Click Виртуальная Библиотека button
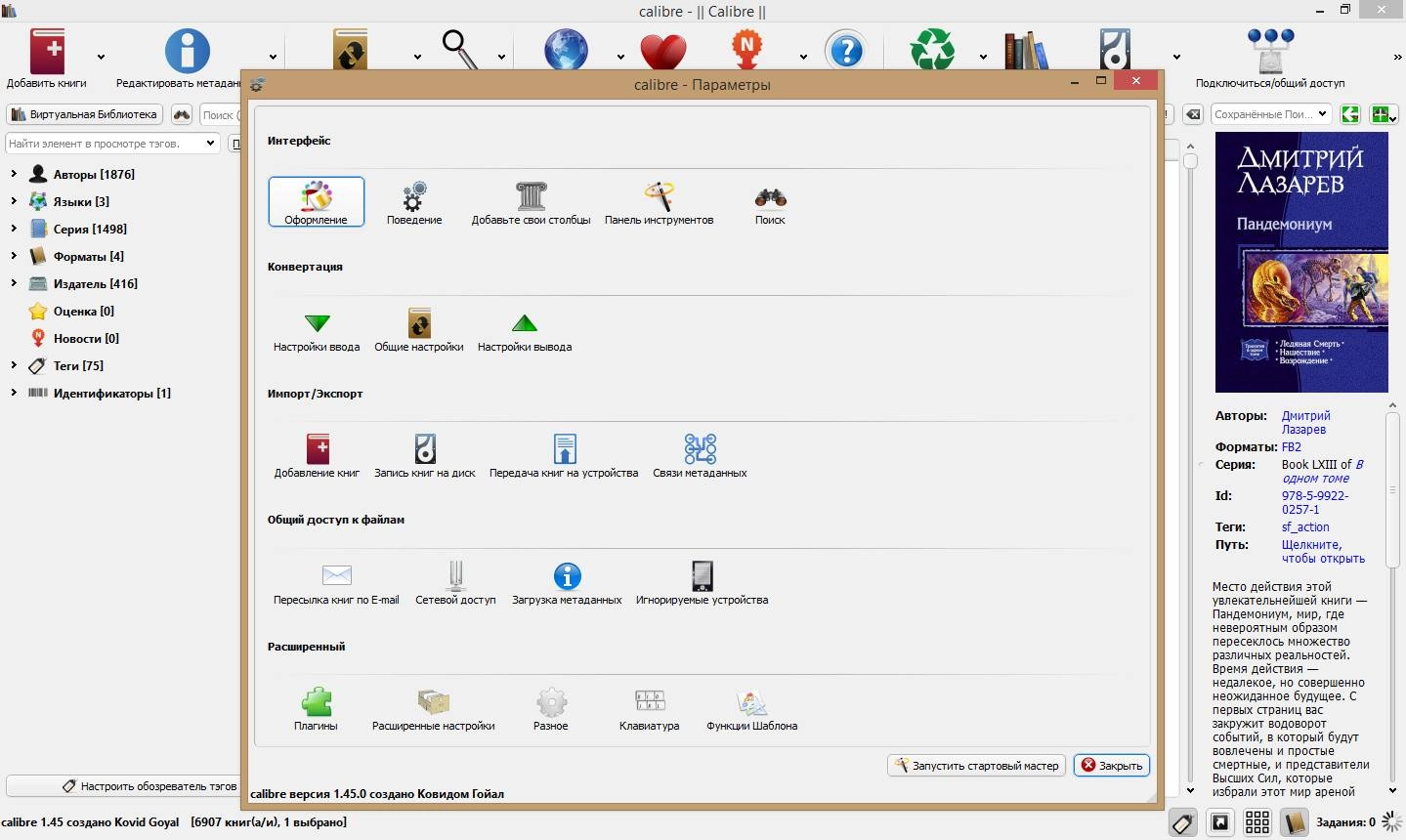This screenshot has width=1406, height=840. (x=85, y=114)
